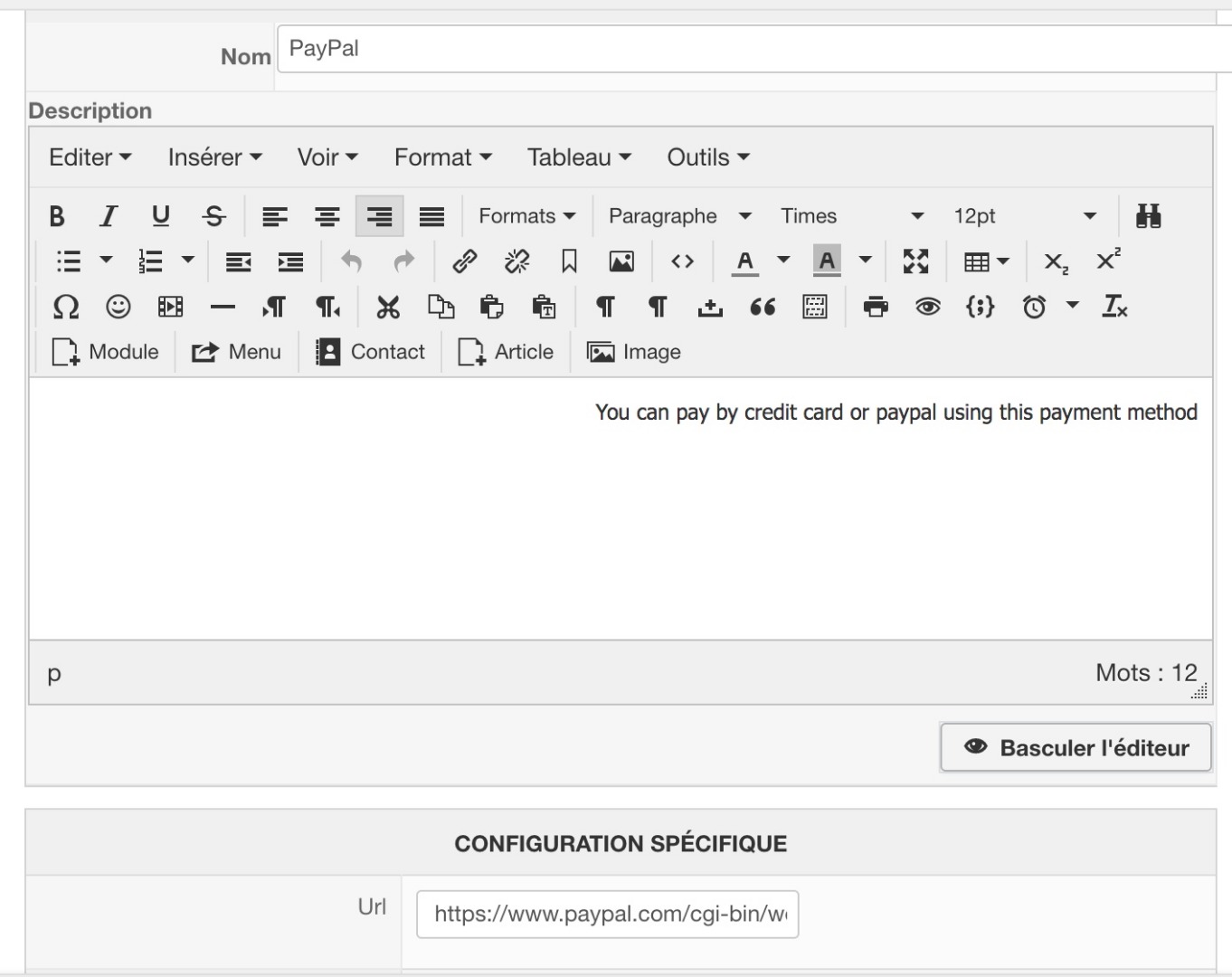The image size is (1232, 977).
Task: Decrease the paragraph indent
Action: click(x=239, y=262)
